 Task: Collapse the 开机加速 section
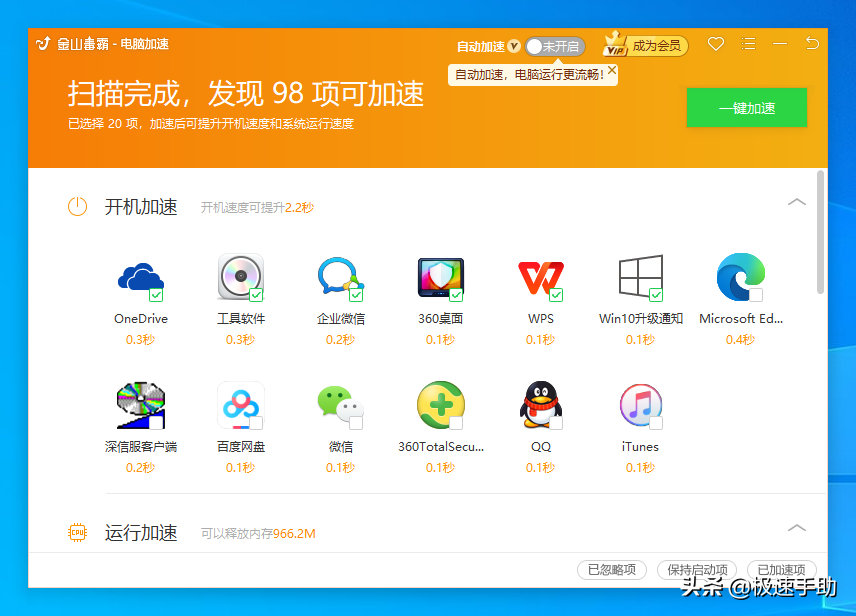(797, 202)
